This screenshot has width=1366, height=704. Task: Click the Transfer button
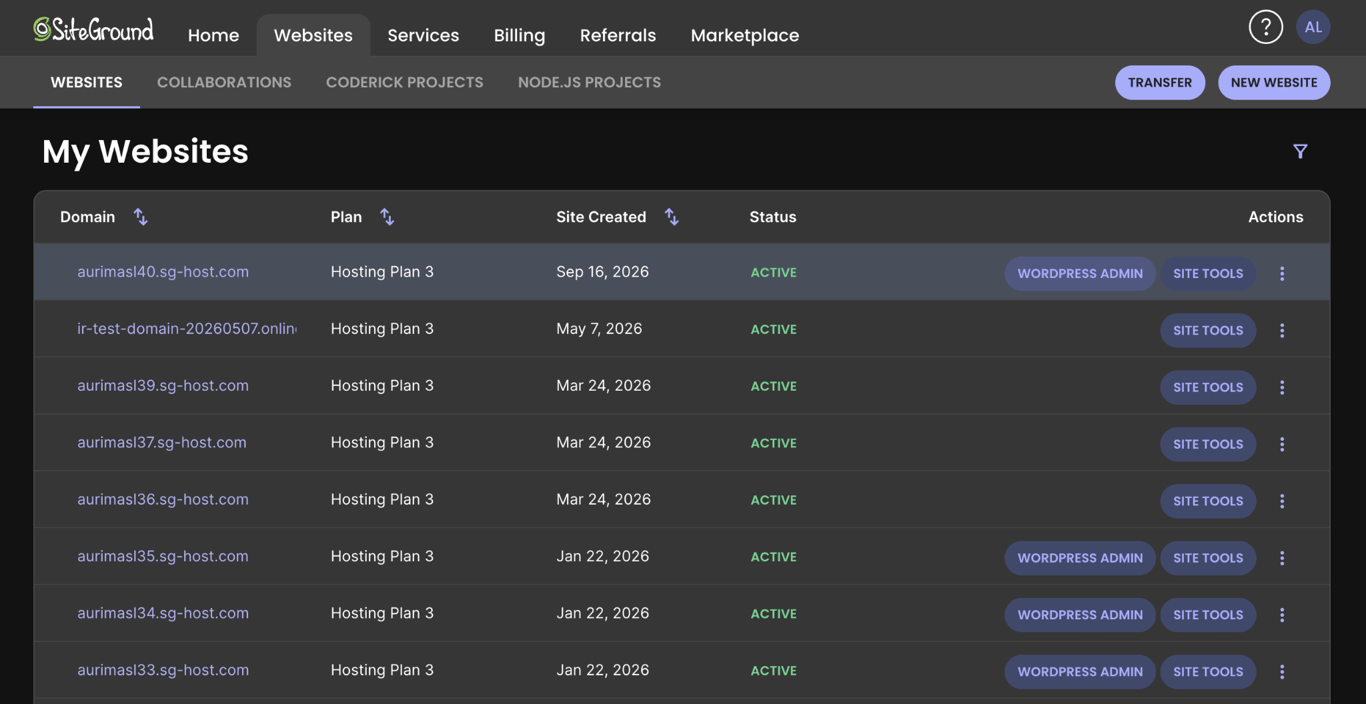pos(1160,83)
